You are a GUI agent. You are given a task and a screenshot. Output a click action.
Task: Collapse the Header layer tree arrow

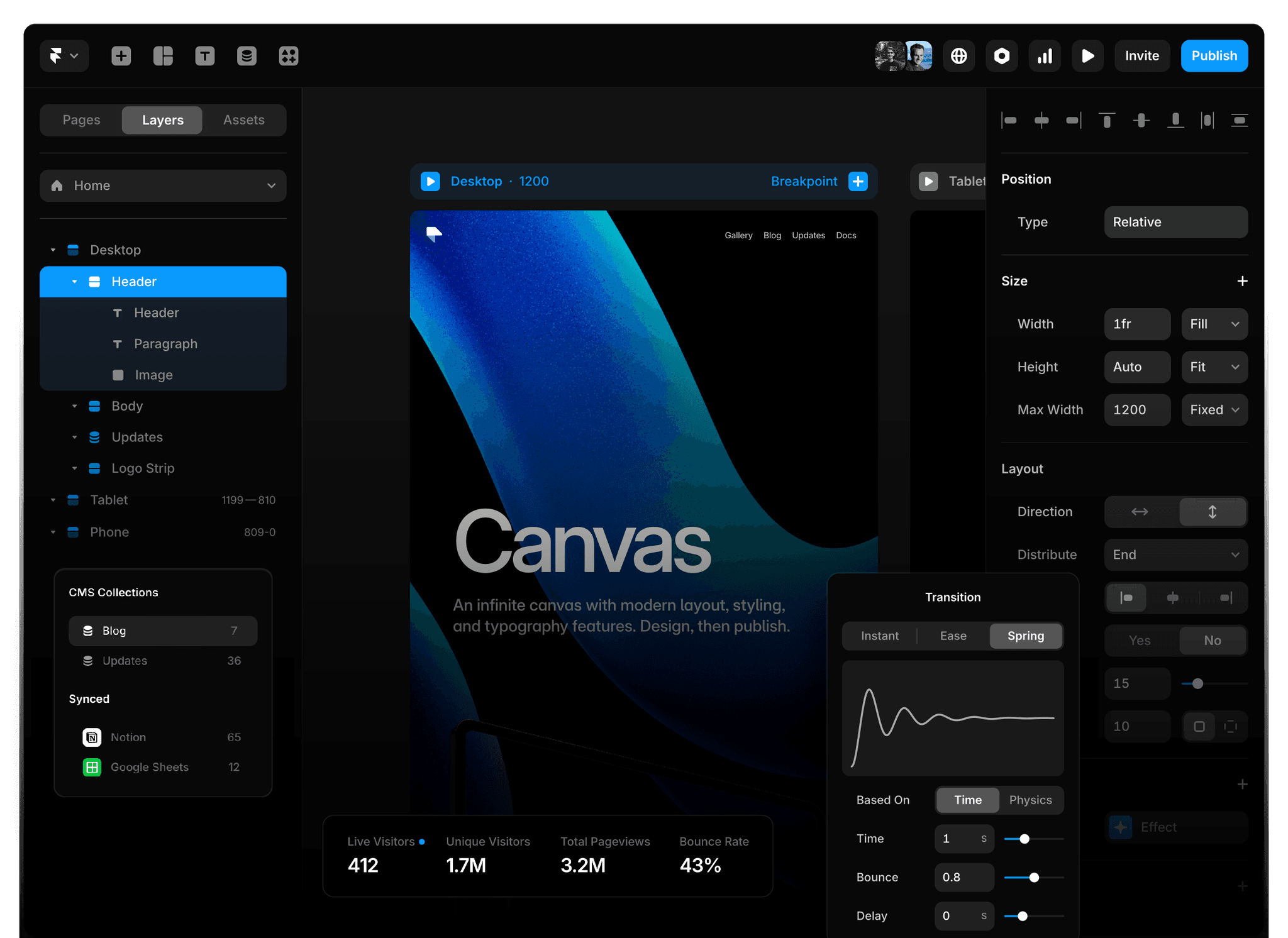tap(74, 282)
